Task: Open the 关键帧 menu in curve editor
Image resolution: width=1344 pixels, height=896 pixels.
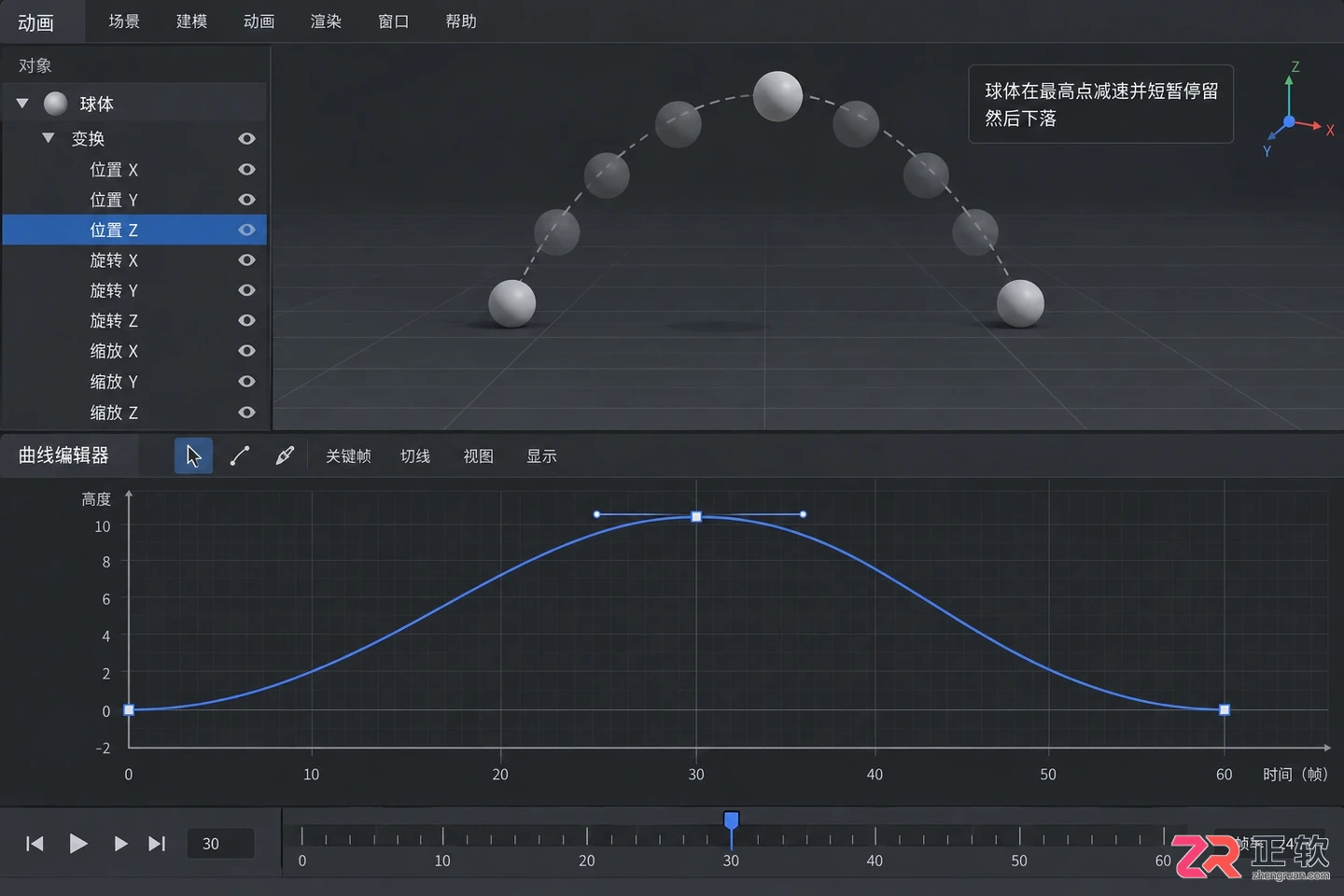Action: (348, 455)
